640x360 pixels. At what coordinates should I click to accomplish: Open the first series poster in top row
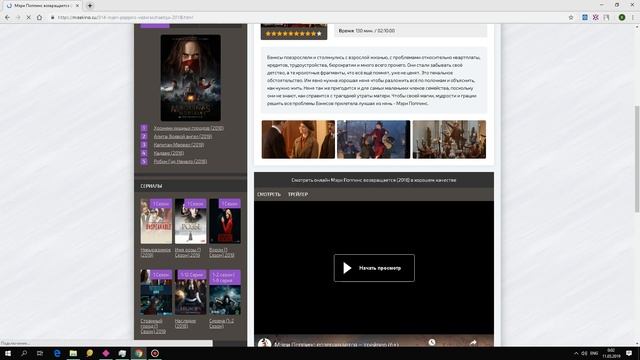coord(156,221)
